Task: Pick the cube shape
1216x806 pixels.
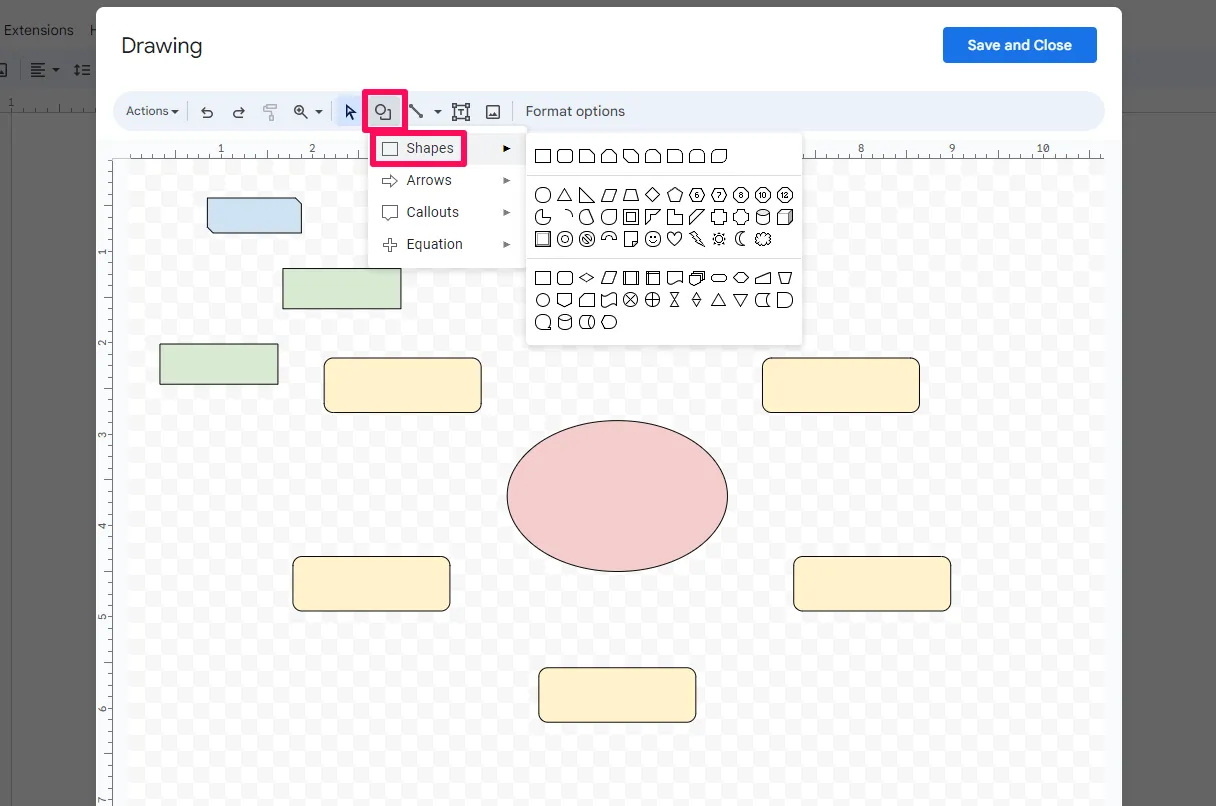Action: tap(785, 217)
